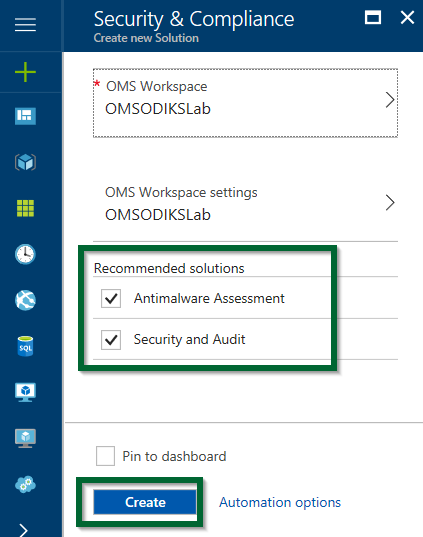
Task: Open the Automation options link
Action: (x=280, y=502)
